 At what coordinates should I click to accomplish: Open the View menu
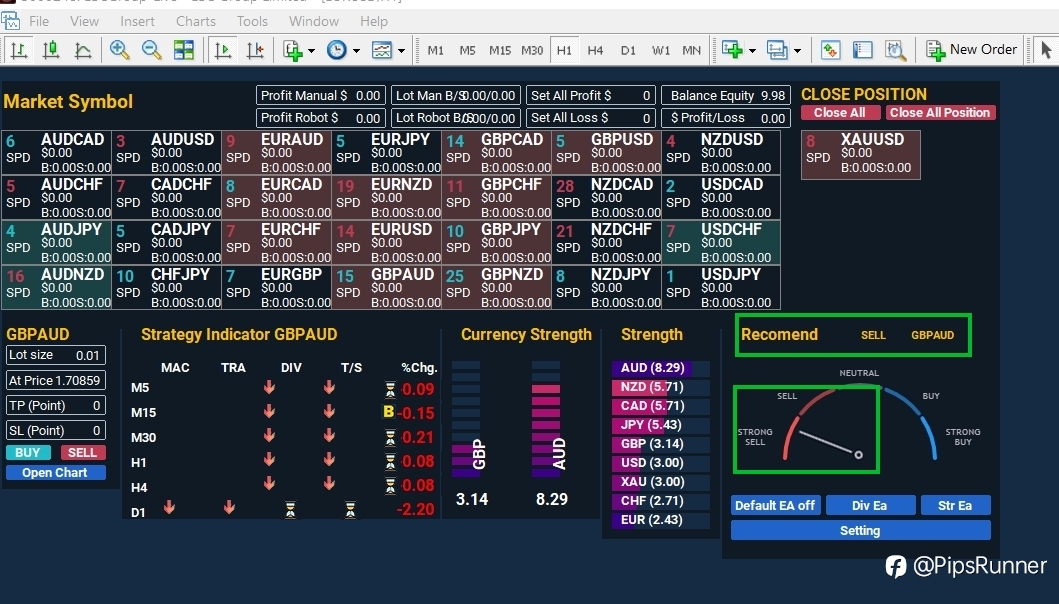(84, 22)
